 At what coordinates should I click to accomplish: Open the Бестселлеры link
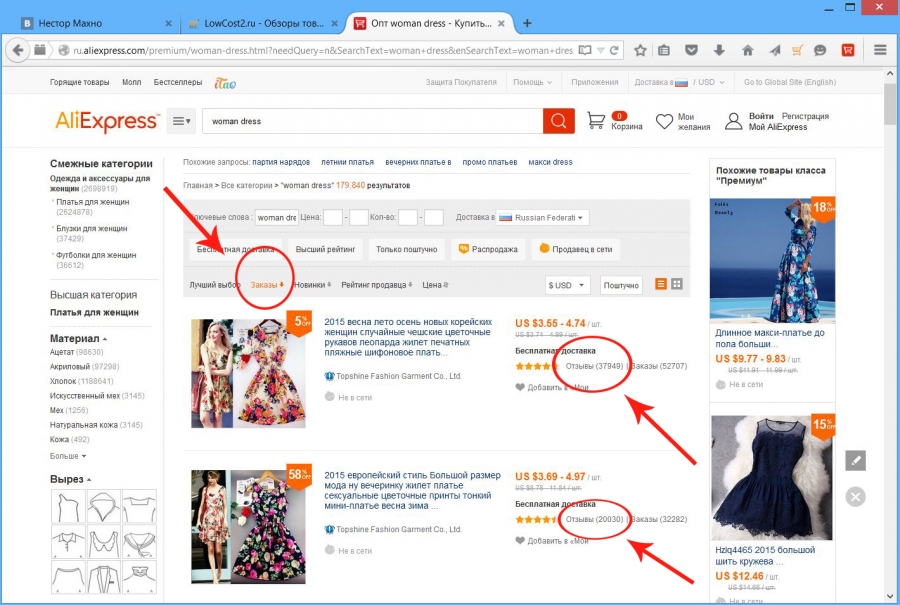pos(177,82)
